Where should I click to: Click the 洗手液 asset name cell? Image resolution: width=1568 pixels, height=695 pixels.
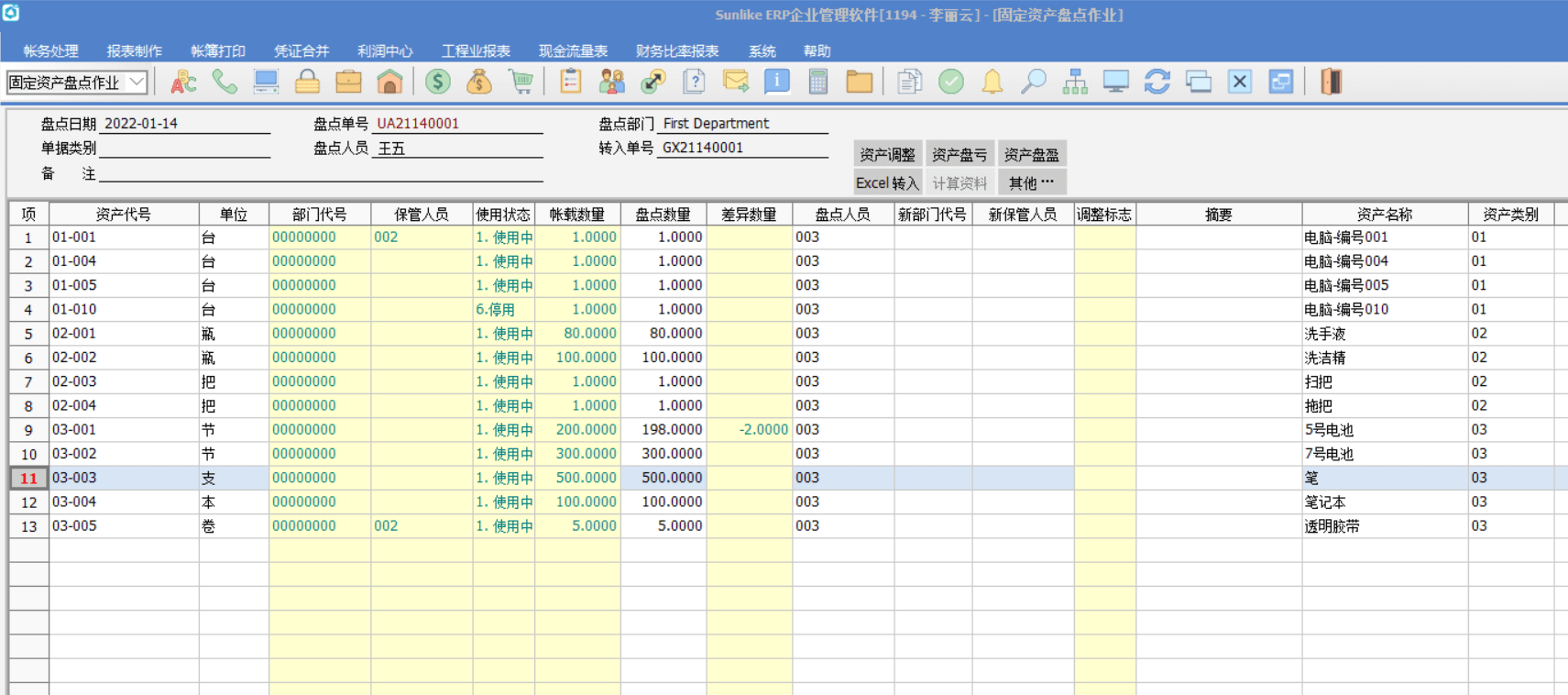tap(1384, 334)
